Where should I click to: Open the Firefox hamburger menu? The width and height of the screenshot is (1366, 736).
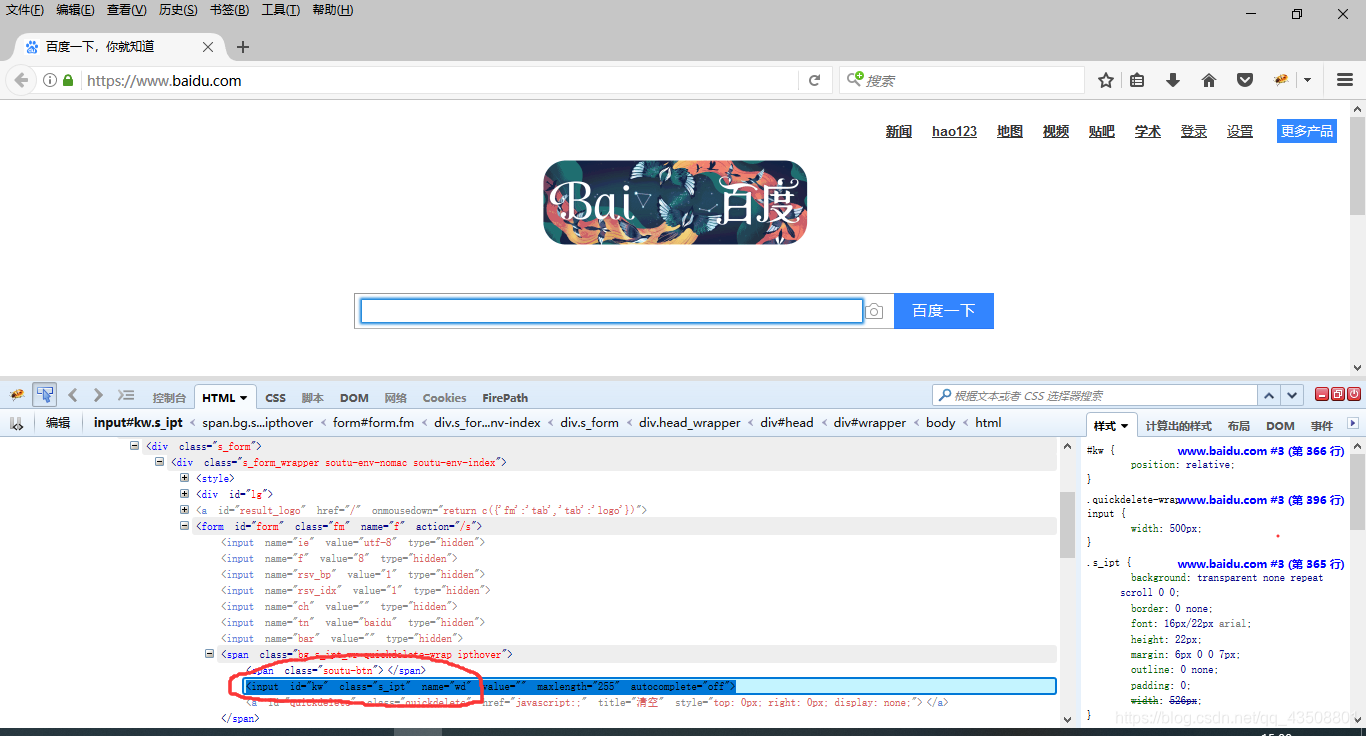pyautogui.click(x=1345, y=81)
